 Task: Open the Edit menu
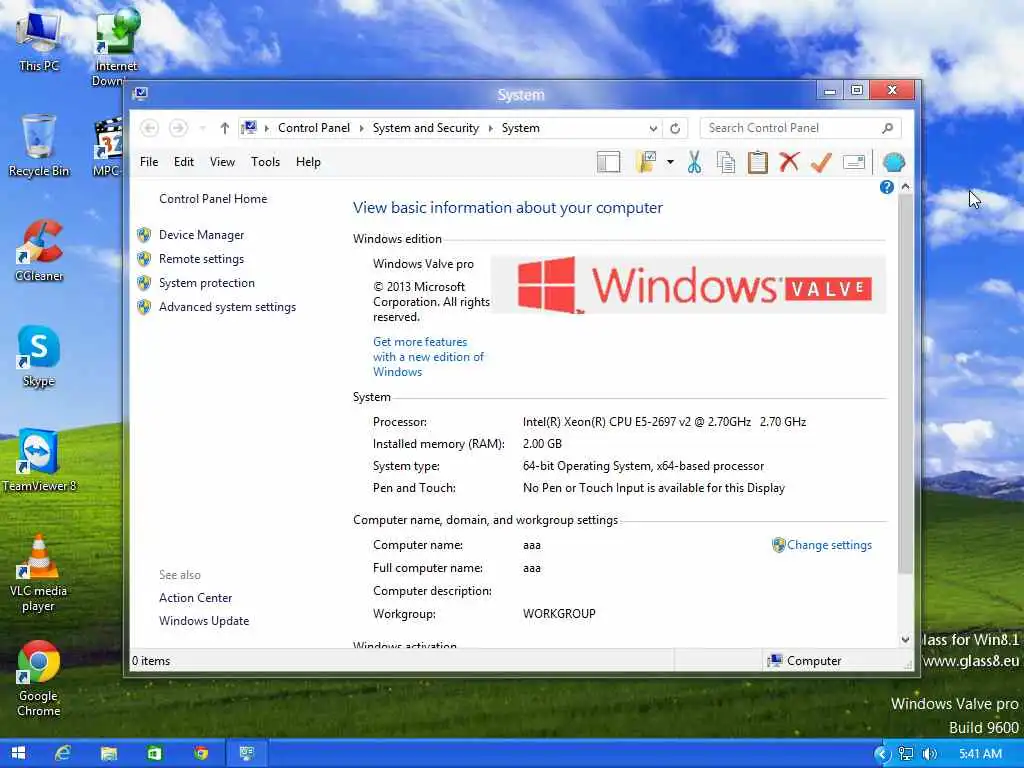tap(184, 162)
